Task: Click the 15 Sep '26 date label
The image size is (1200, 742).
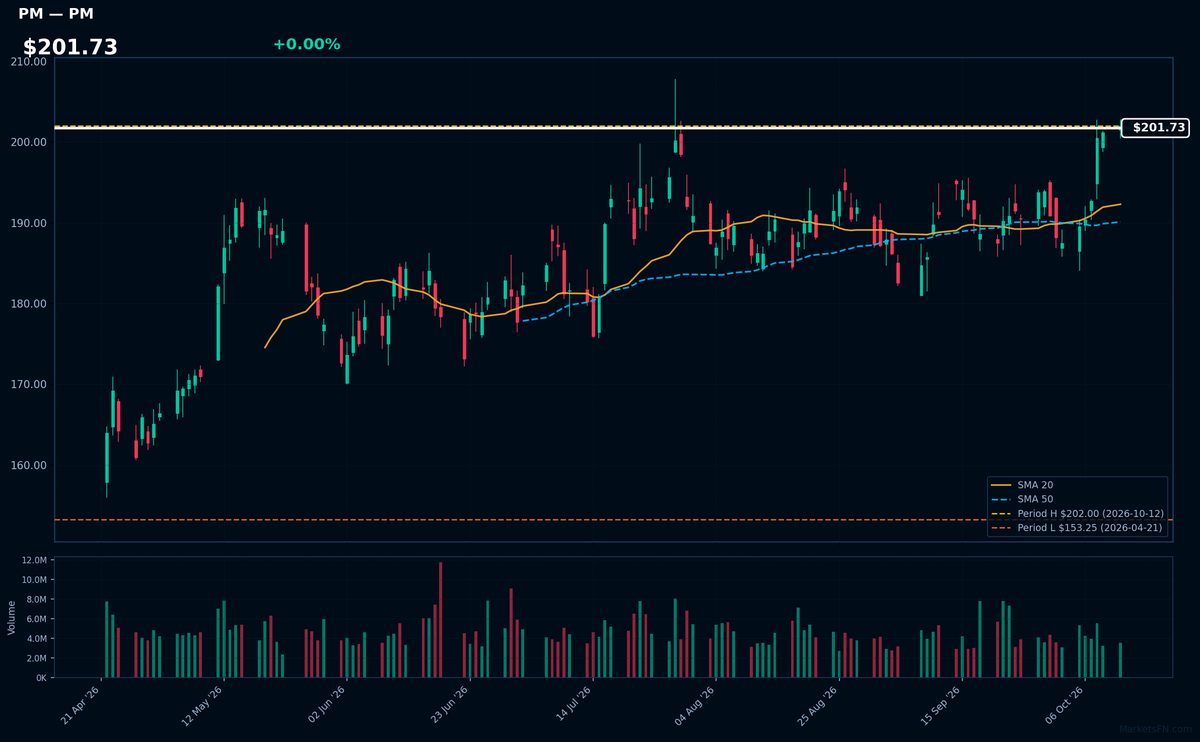Action: pos(942,705)
